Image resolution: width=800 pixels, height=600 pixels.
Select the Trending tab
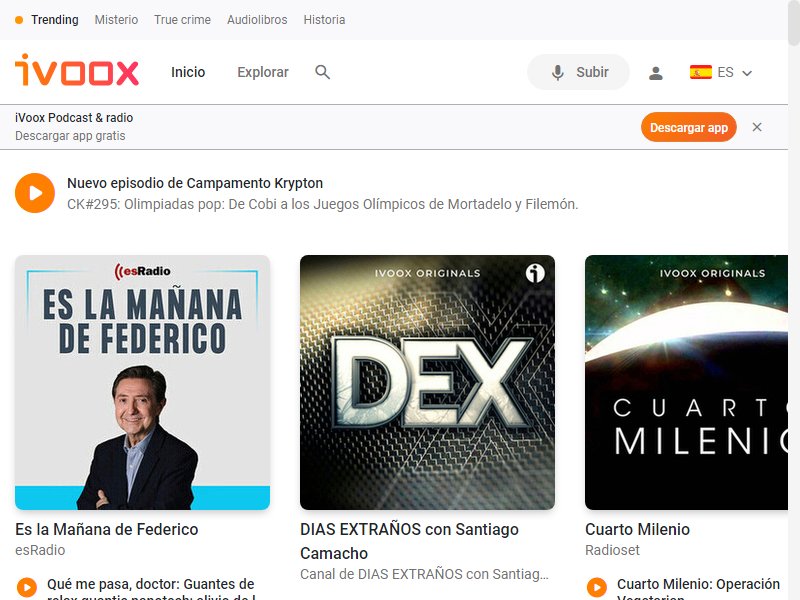[x=55, y=20]
